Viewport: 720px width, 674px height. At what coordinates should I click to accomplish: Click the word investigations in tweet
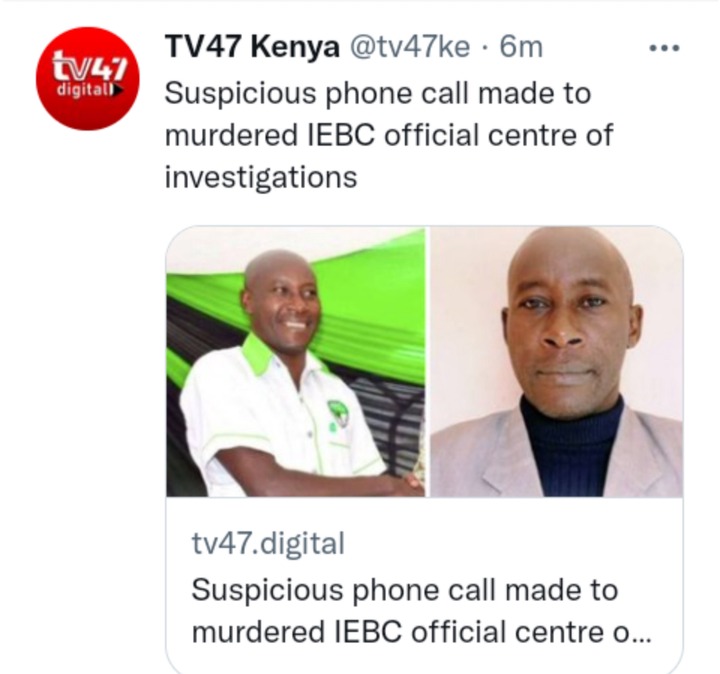pos(261,178)
